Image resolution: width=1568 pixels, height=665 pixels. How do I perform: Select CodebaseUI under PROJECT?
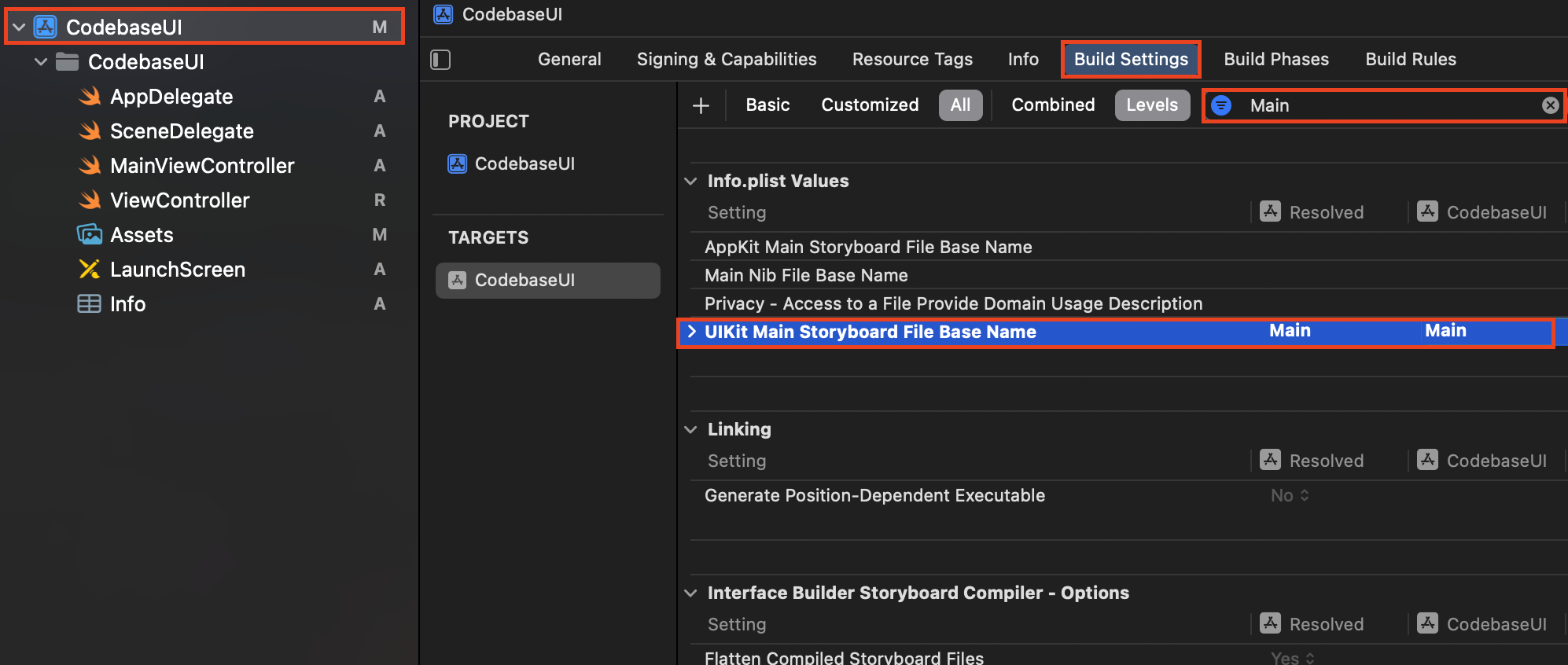point(511,163)
